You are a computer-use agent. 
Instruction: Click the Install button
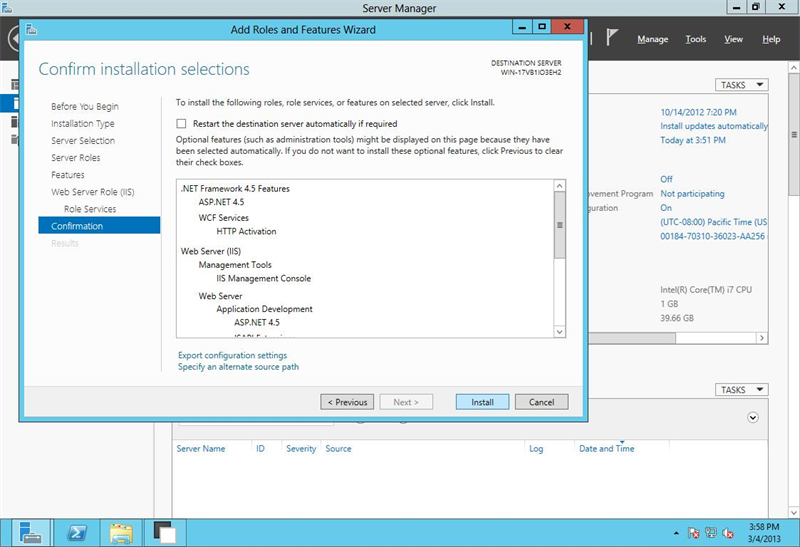482,402
